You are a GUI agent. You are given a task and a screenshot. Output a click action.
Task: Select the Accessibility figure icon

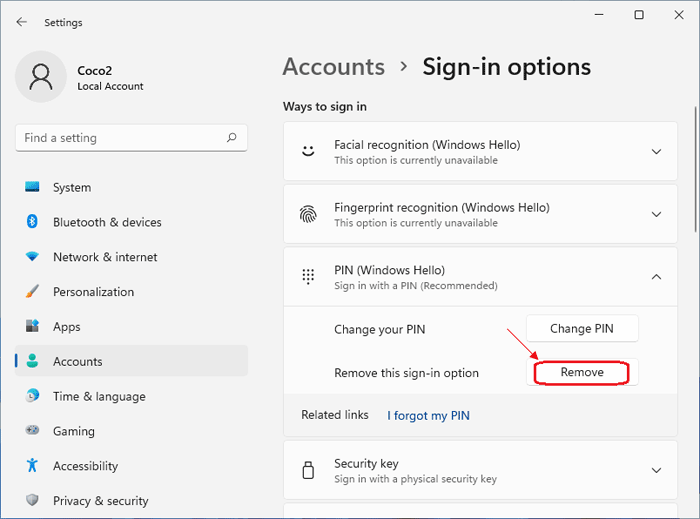coord(32,465)
